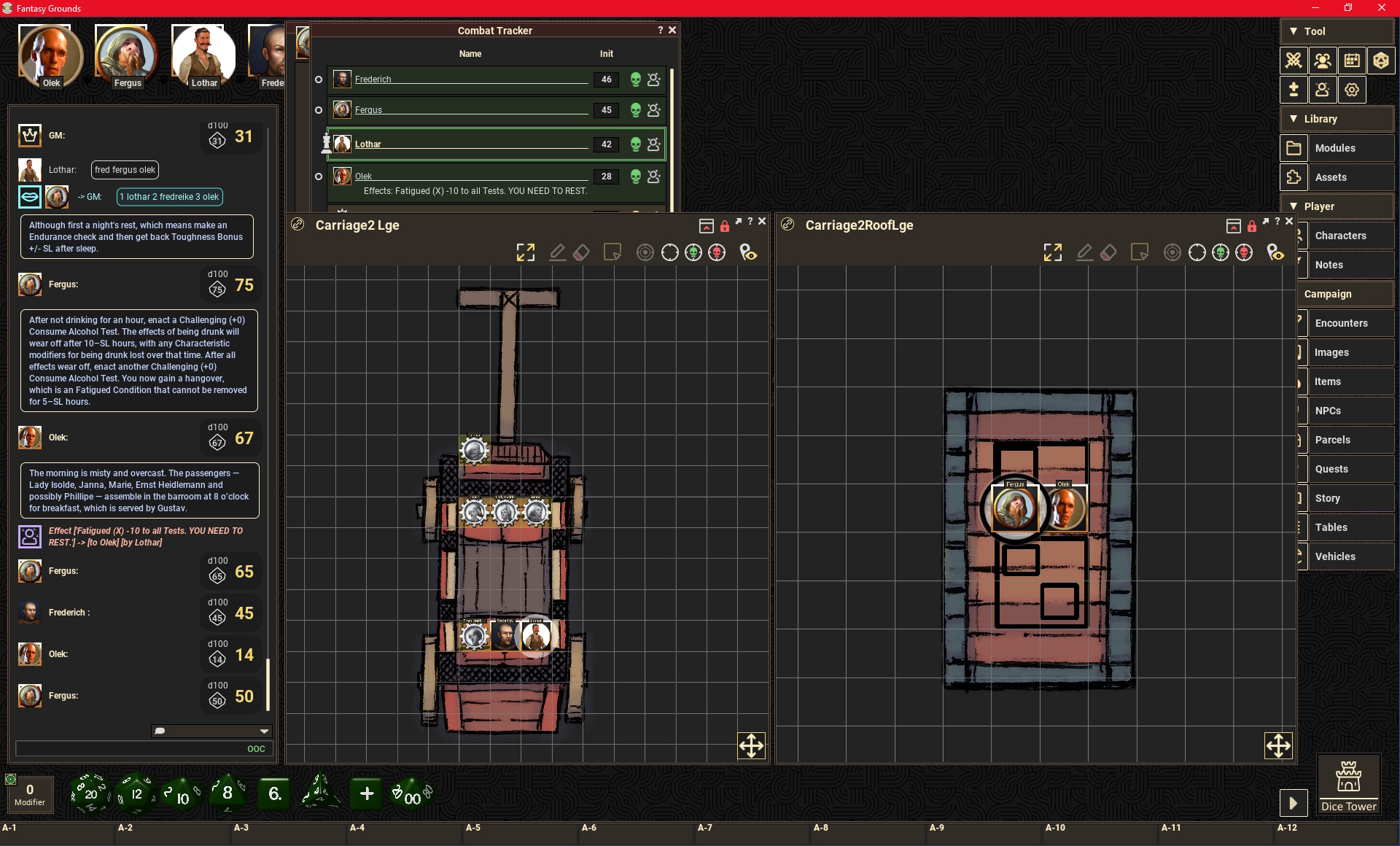This screenshot has height=846, width=1400.
Task: Select the eraser tool in Carriage2 Lge
Action: click(x=581, y=252)
